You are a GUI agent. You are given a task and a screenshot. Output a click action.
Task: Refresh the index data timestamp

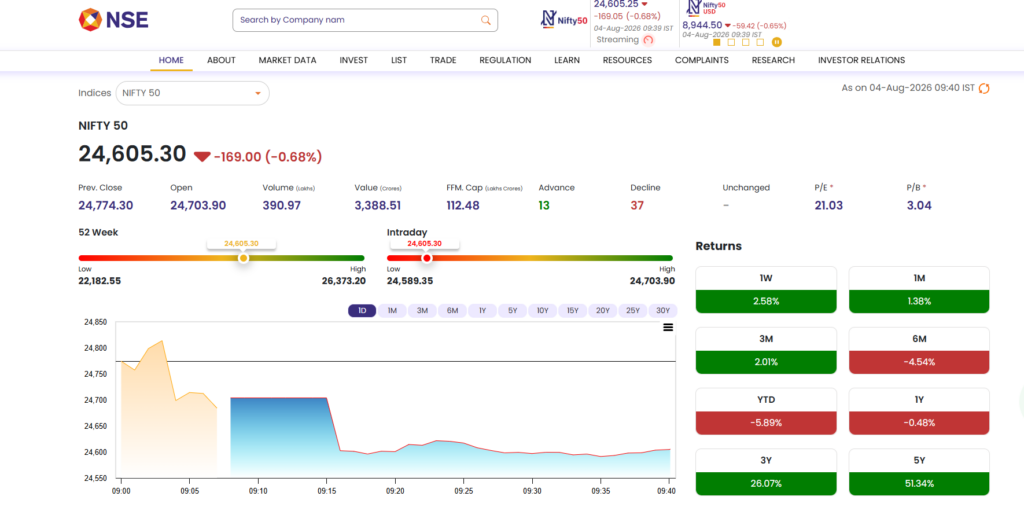point(984,88)
